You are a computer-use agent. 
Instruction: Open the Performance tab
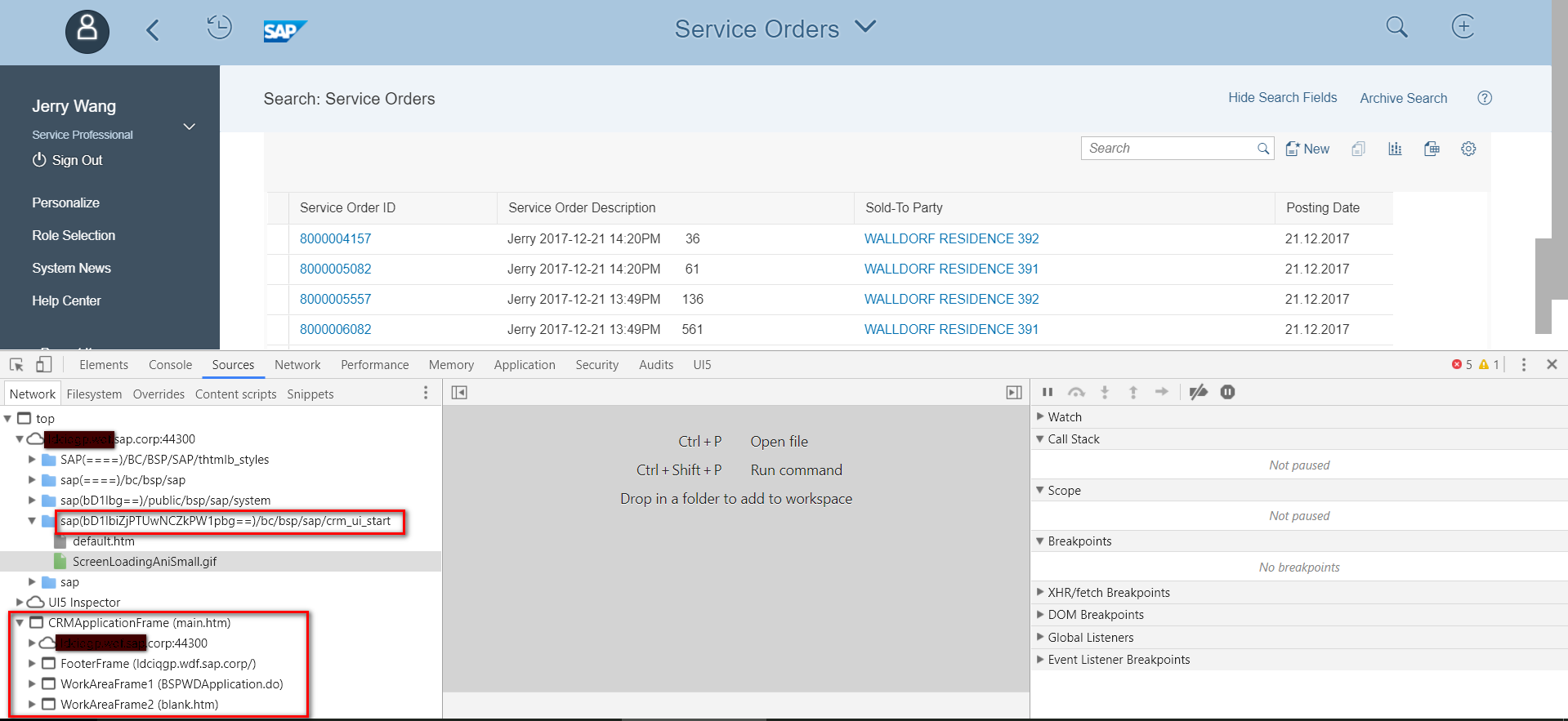[x=375, y=365]
